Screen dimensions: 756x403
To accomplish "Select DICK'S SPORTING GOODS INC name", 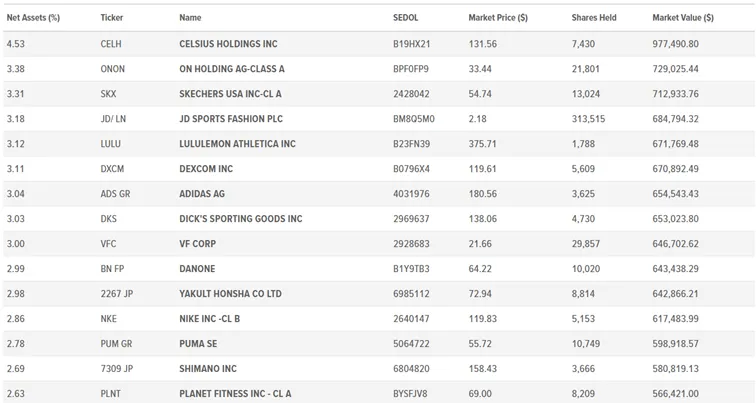I will click(241, 219).
